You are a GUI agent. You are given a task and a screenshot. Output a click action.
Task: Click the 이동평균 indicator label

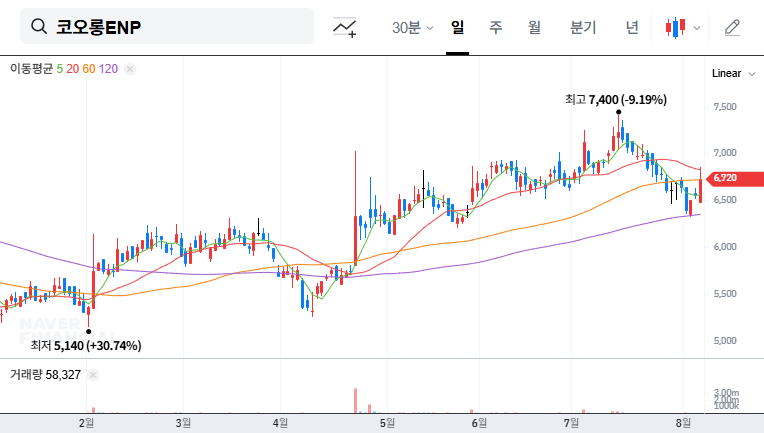(x=31, y=69)
